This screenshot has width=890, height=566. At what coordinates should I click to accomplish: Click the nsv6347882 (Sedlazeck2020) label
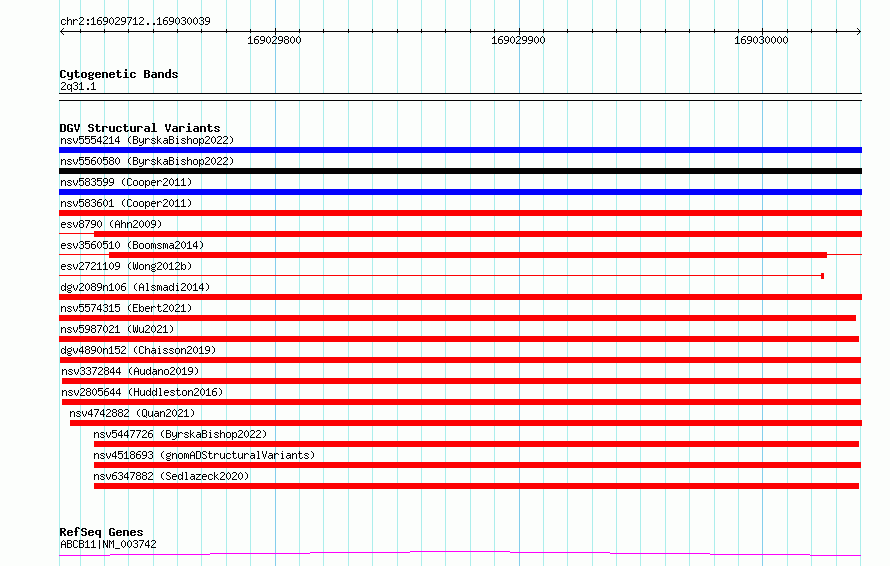(x=171, y=476)
